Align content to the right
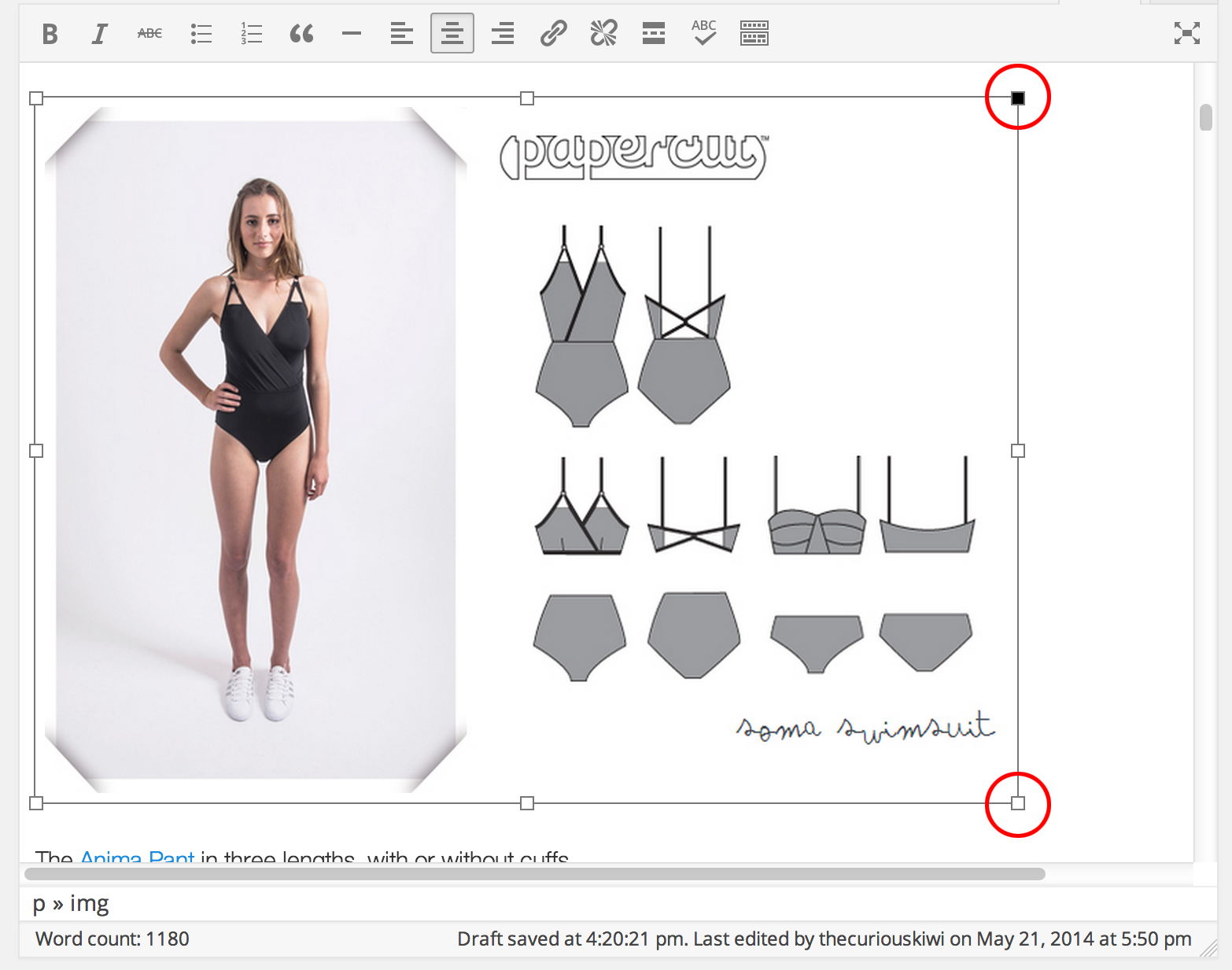The width and height of the screenshot is (1232, 970). click(503, 34)
